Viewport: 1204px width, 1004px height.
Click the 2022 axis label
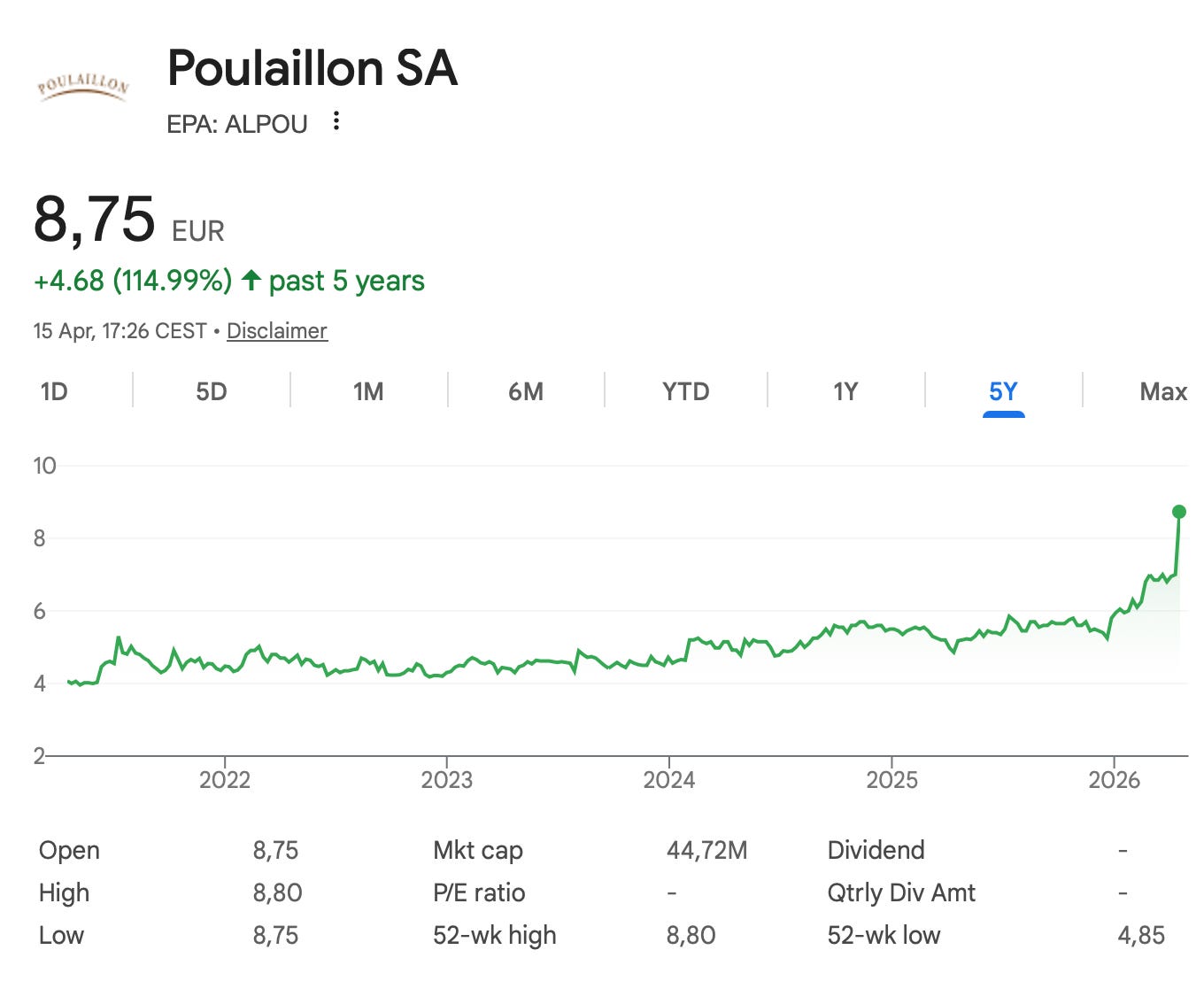225,780
